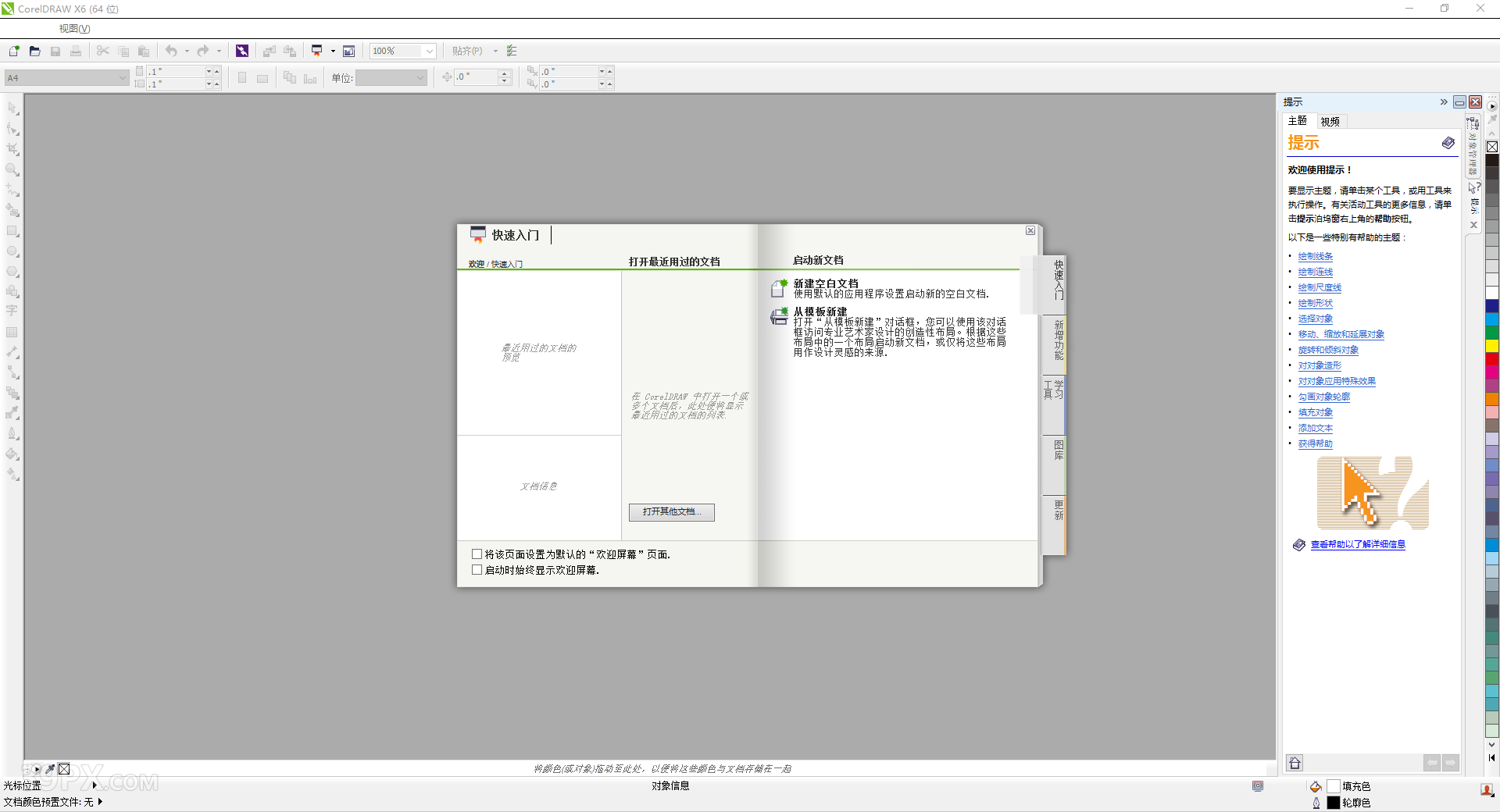Click the Save disk icon
This screenshot has height=812, width=1500.
[x=55, y=51]
